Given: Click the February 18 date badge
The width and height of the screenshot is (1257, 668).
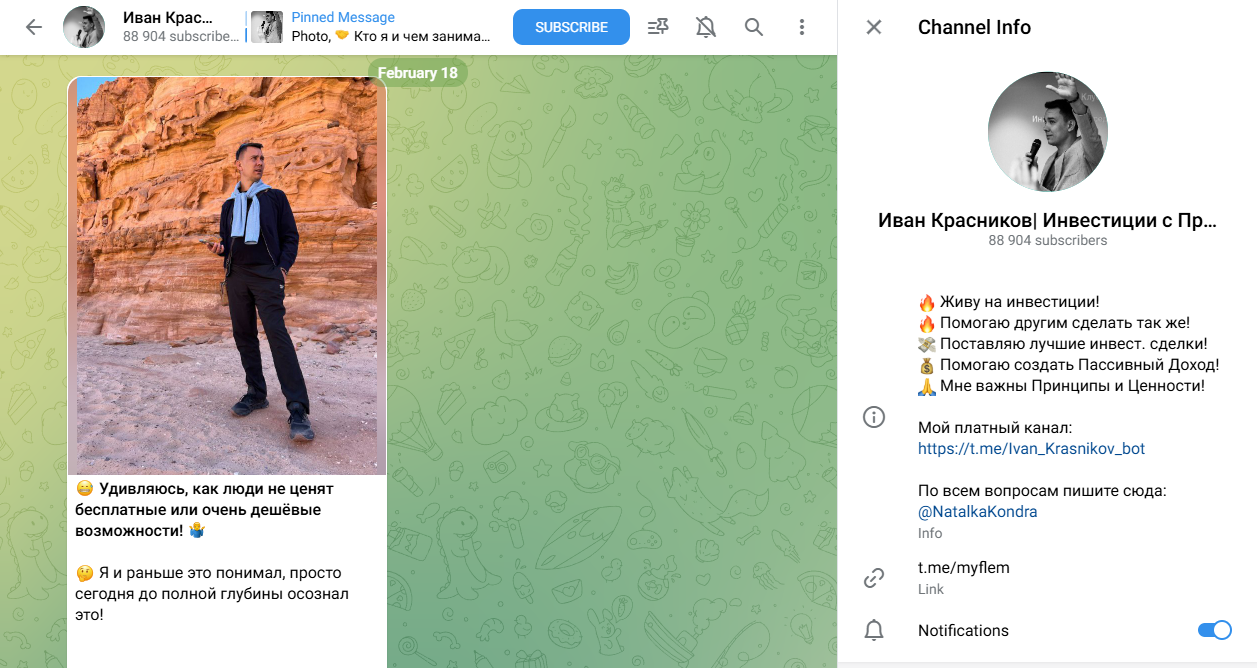Looking at the screenshot, I should [418, 72].
